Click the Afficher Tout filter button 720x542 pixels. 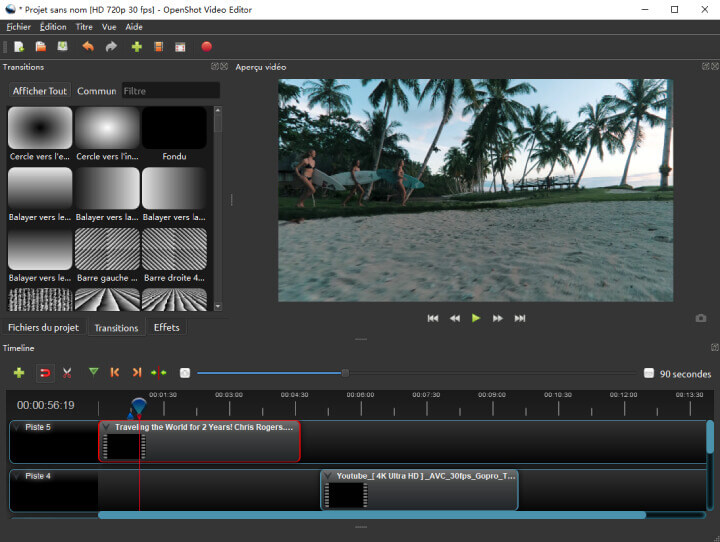coord(40,91)
